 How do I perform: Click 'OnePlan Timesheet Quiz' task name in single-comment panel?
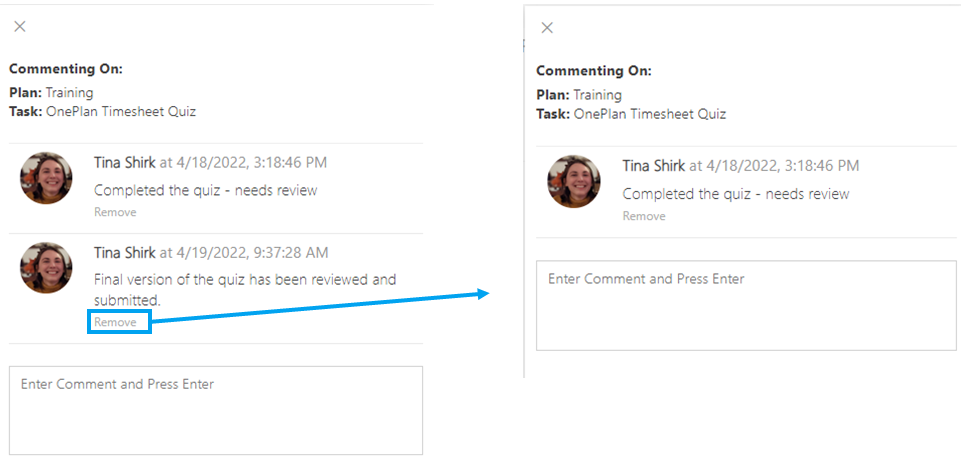(650, 114)
